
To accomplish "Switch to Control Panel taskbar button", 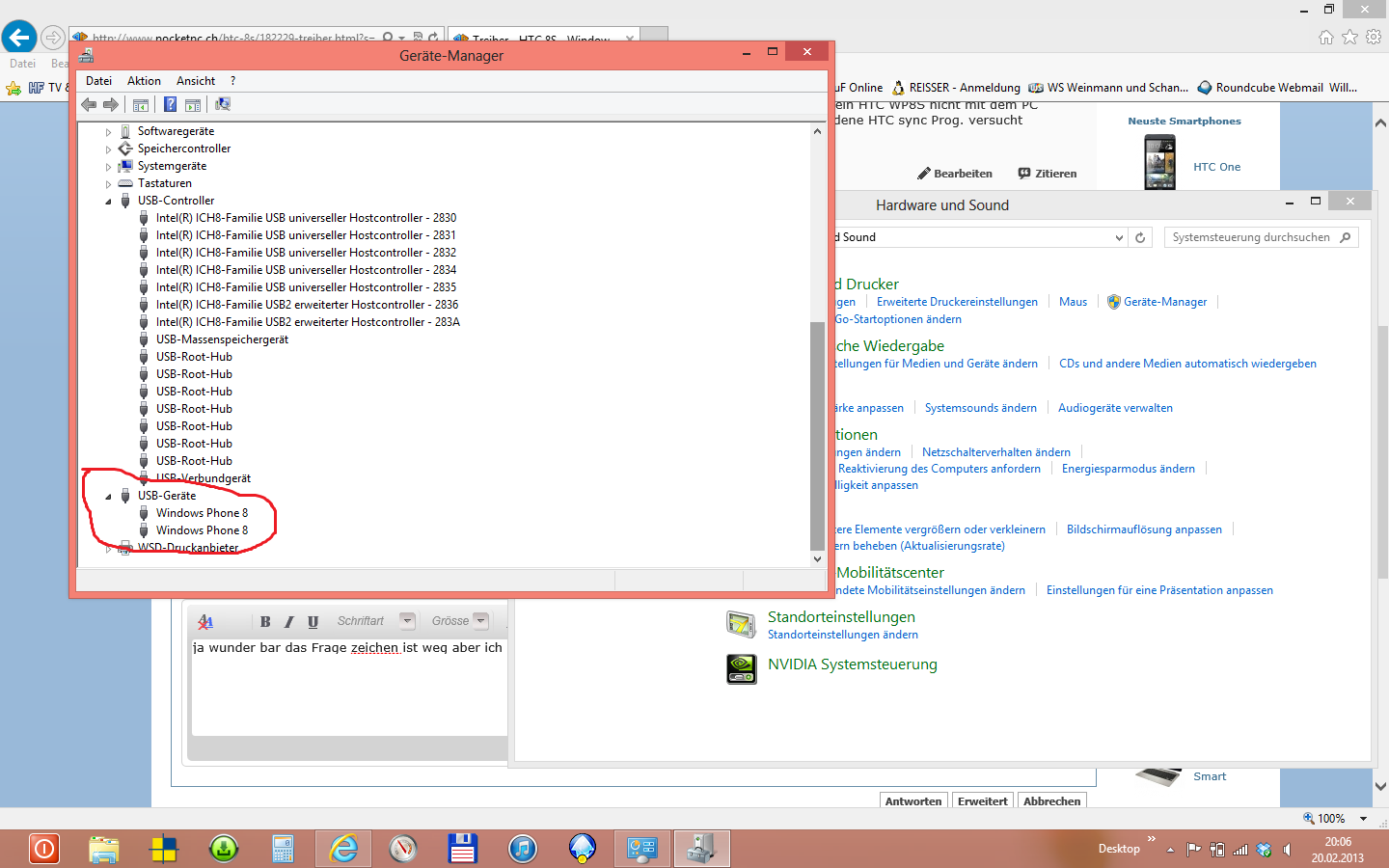I will 642,849.
